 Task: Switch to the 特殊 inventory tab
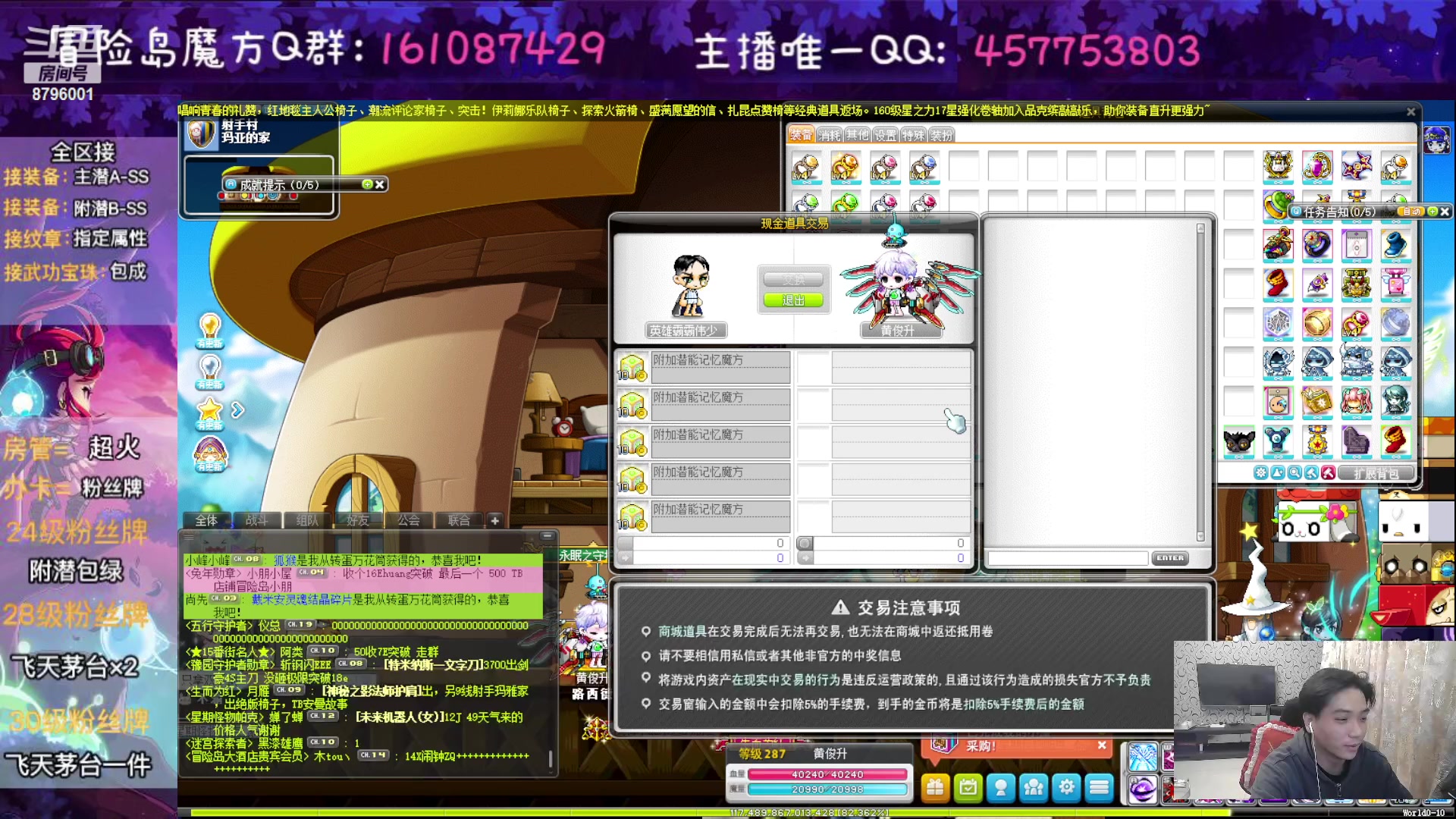[x=913, y=135]
